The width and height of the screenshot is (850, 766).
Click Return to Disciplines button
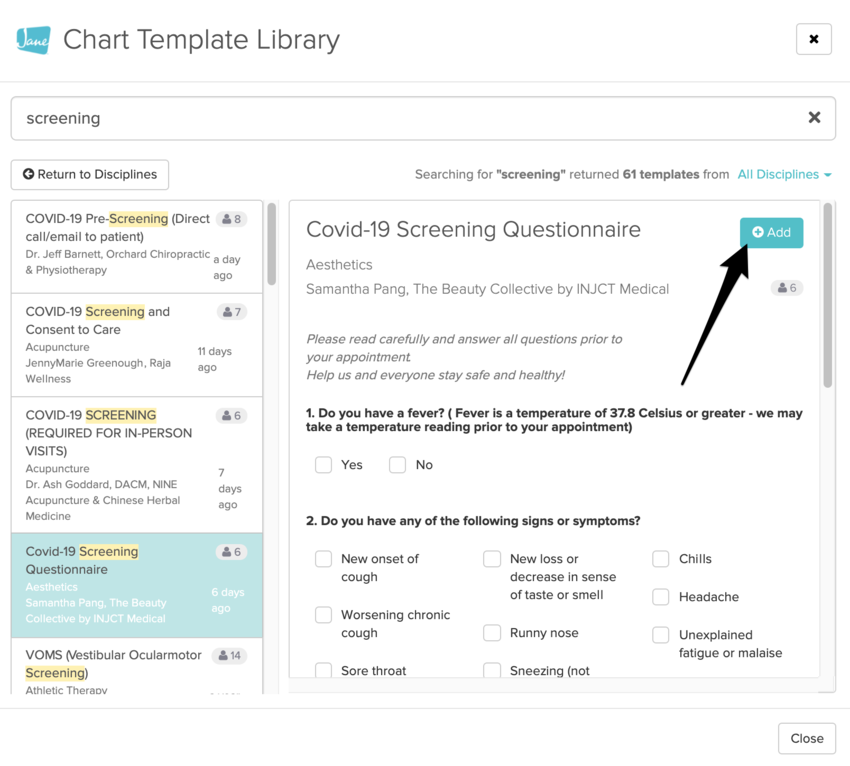click(90, 174)
